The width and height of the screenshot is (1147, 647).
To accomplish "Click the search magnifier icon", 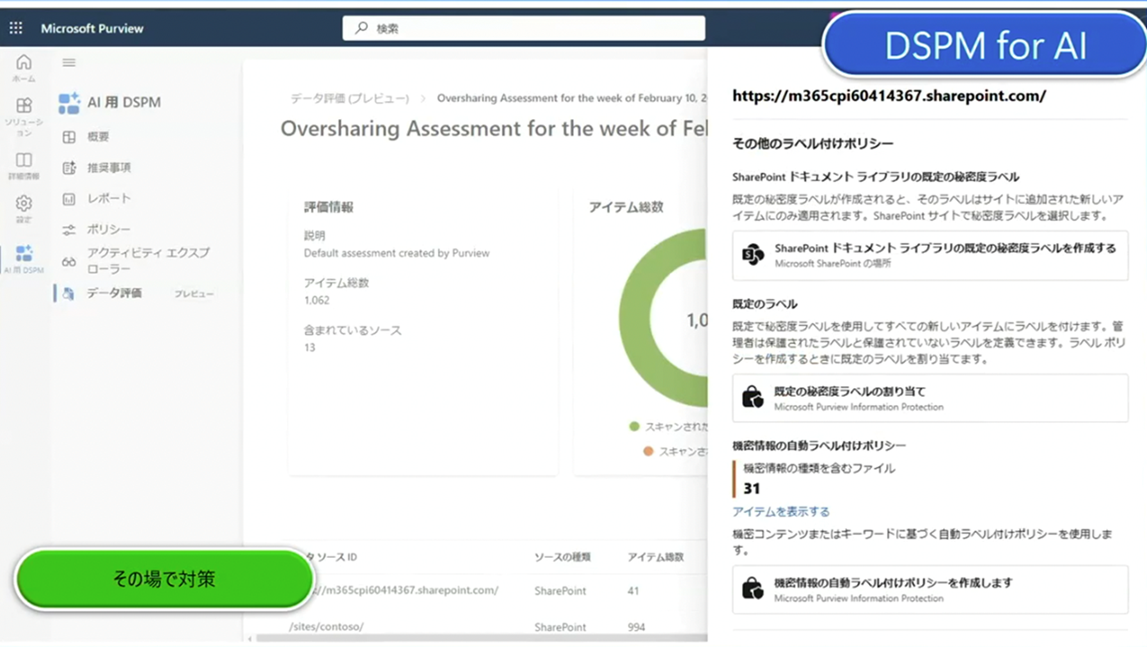I will point(361,28).
